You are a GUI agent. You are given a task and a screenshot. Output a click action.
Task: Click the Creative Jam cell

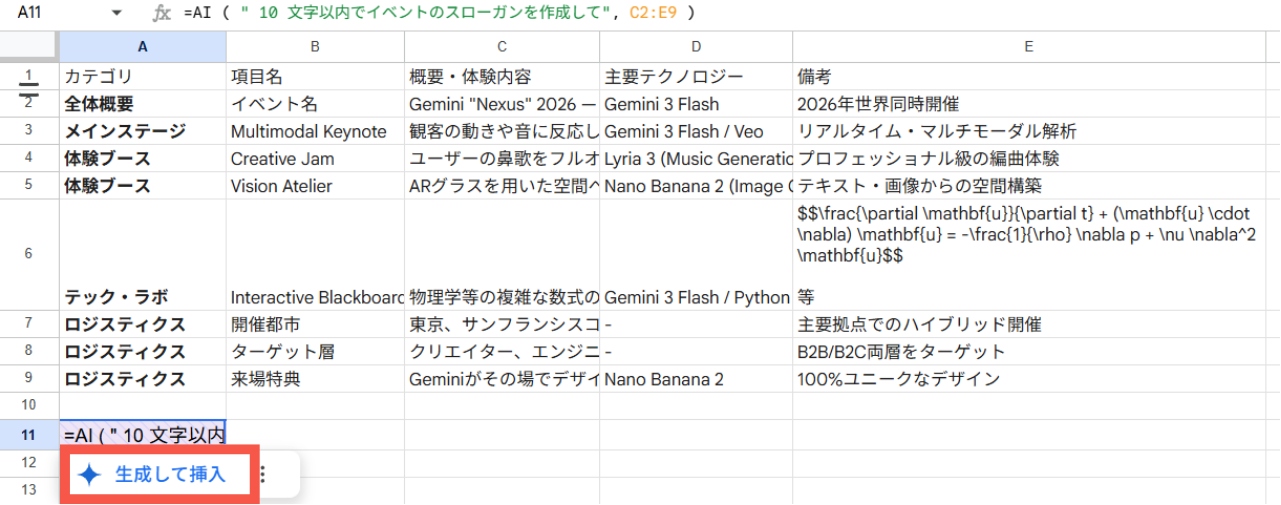pos(315,158)
